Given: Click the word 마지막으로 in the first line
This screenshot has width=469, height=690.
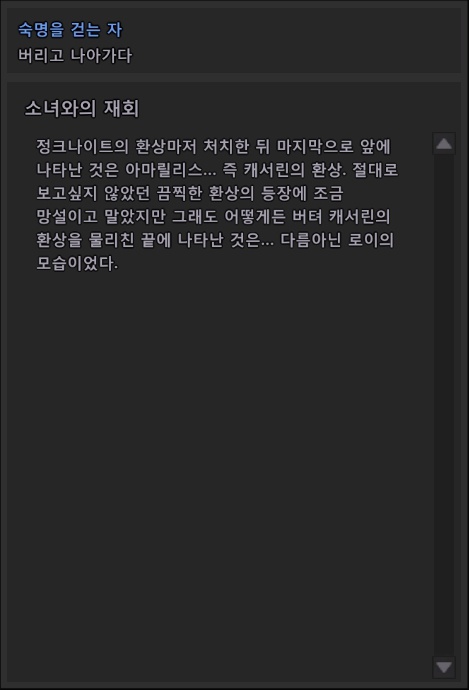Looking at the screenshot, I should (x=315, y=147).
